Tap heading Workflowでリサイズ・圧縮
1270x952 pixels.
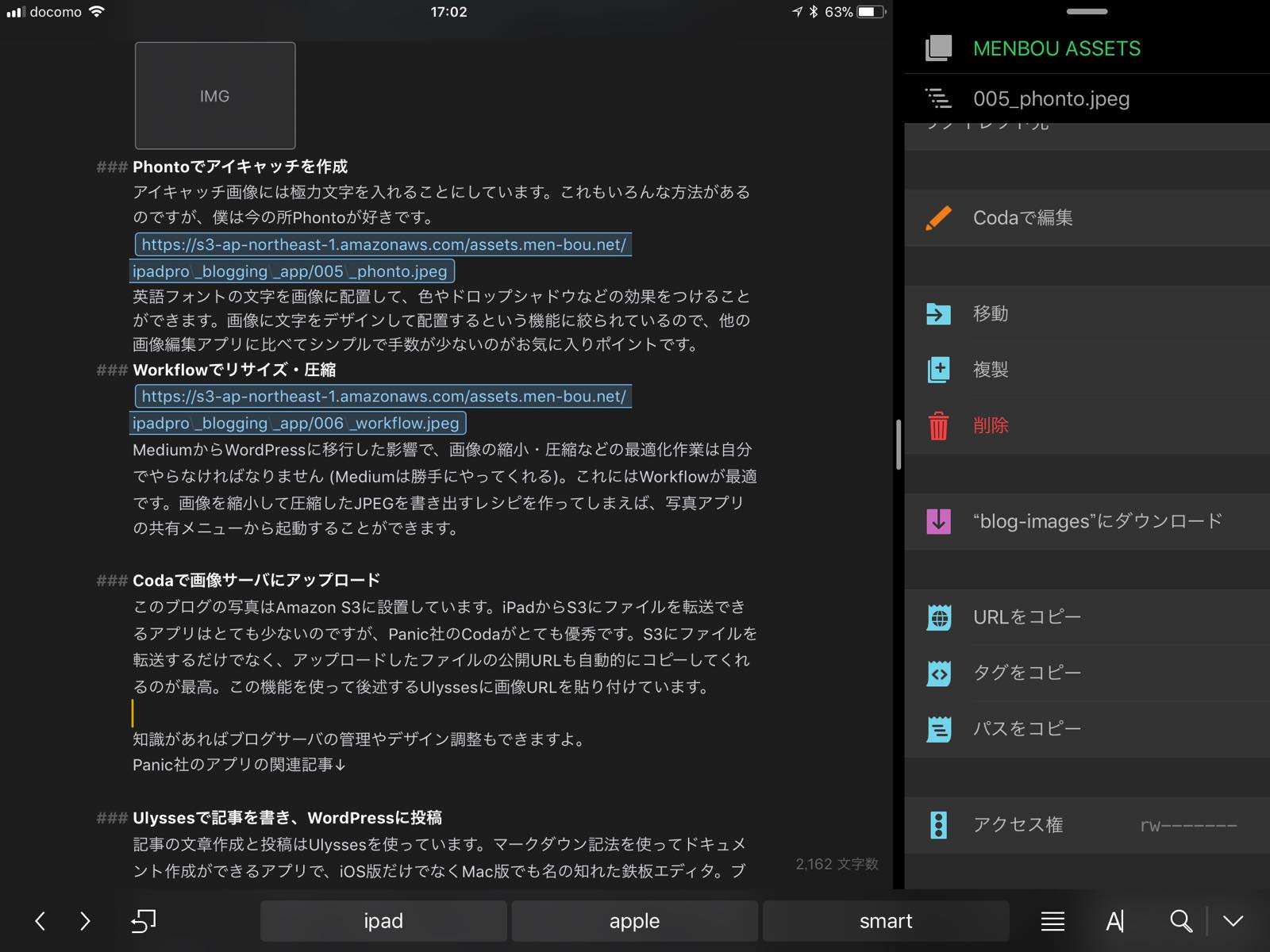coord(234,370)
